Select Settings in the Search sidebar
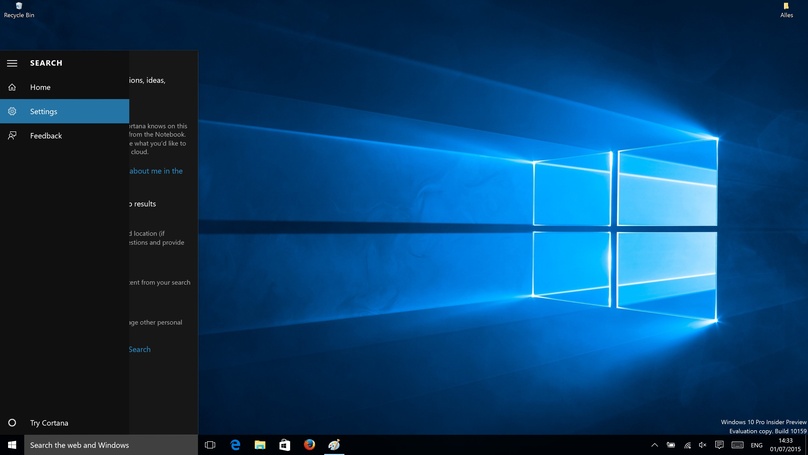 43,111
